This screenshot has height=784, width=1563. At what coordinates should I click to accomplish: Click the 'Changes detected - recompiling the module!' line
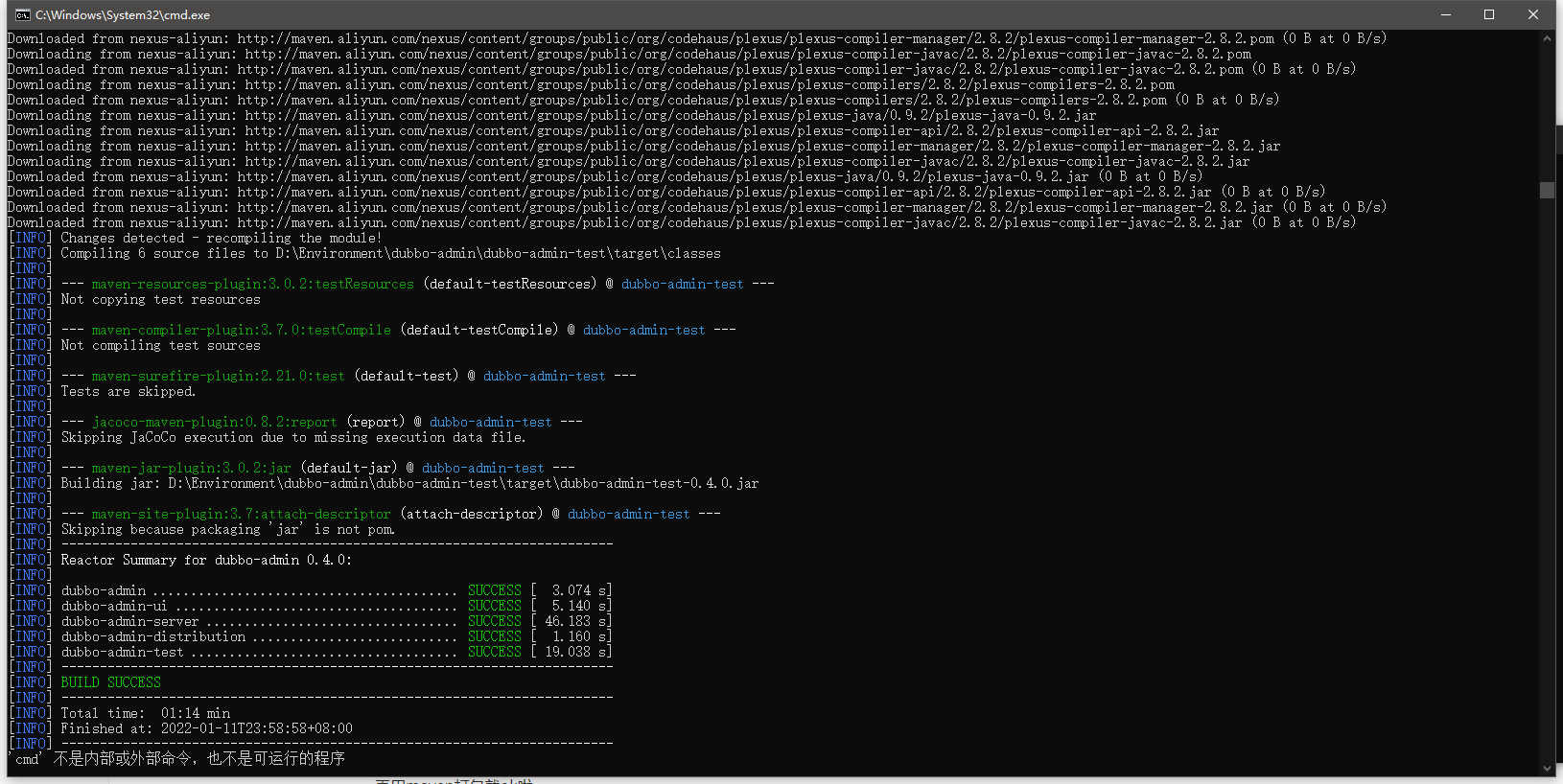222,238
